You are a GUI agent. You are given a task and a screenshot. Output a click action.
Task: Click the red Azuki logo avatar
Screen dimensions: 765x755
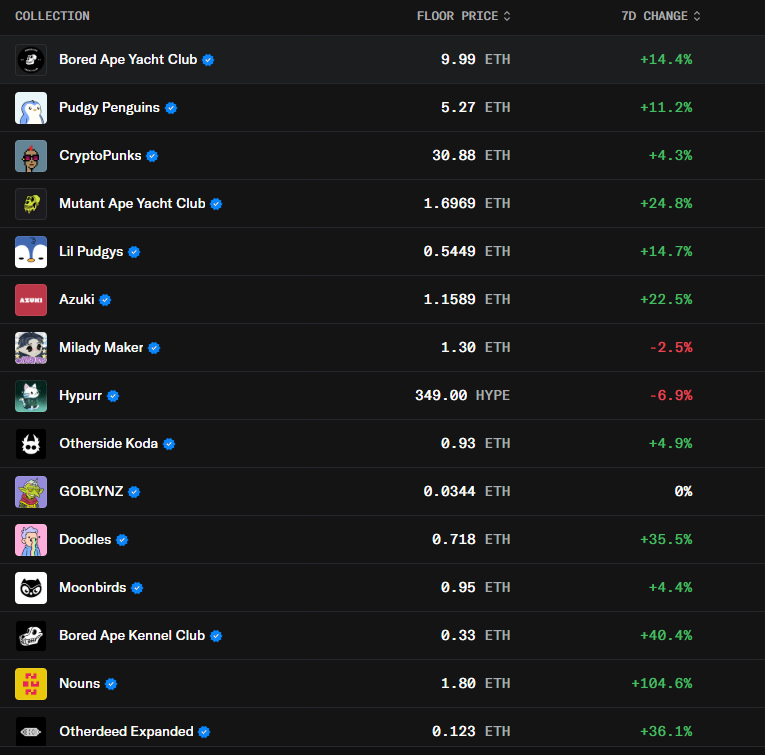(31, 300)
